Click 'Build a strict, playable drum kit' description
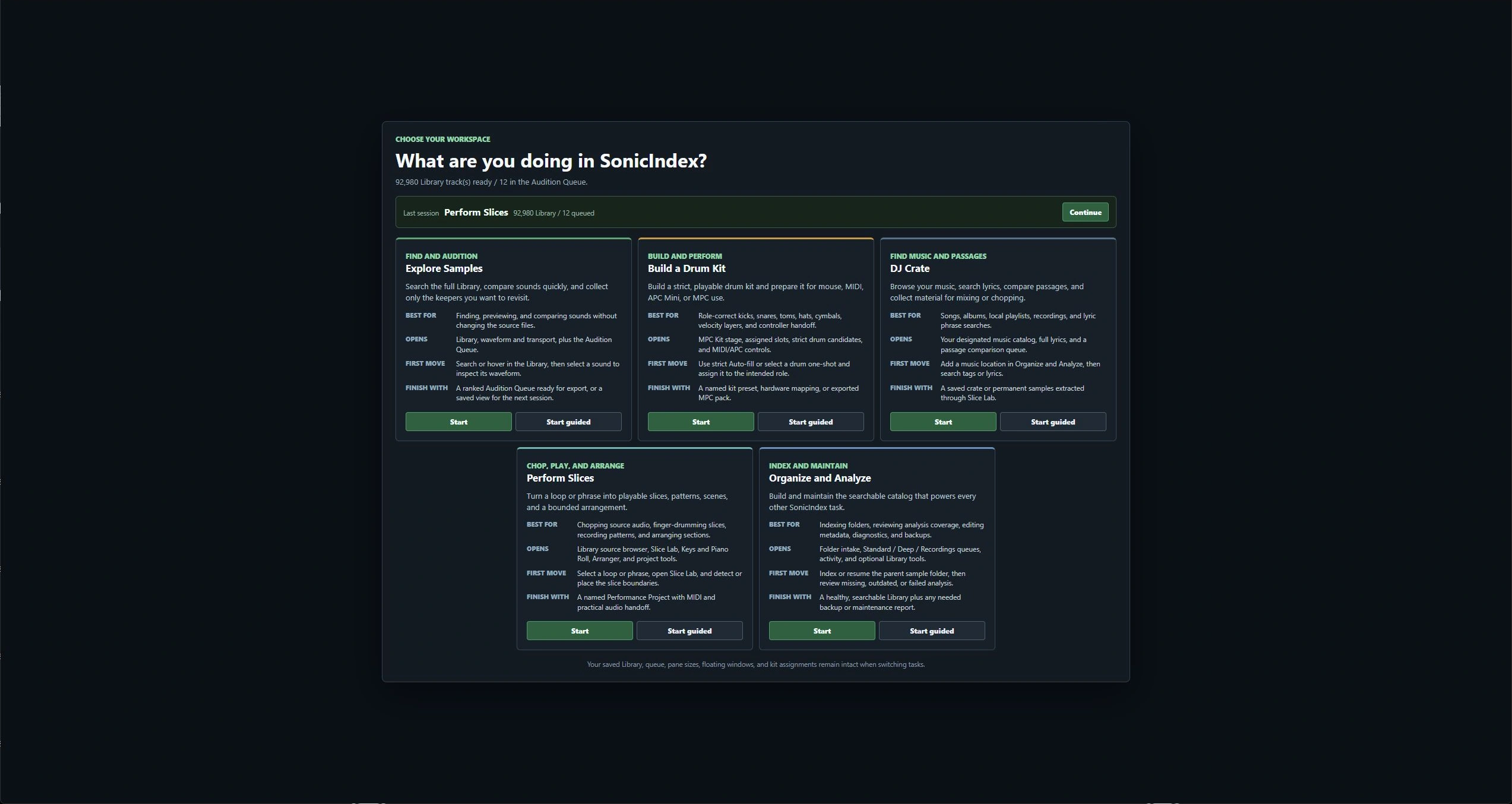 [755, 292]
